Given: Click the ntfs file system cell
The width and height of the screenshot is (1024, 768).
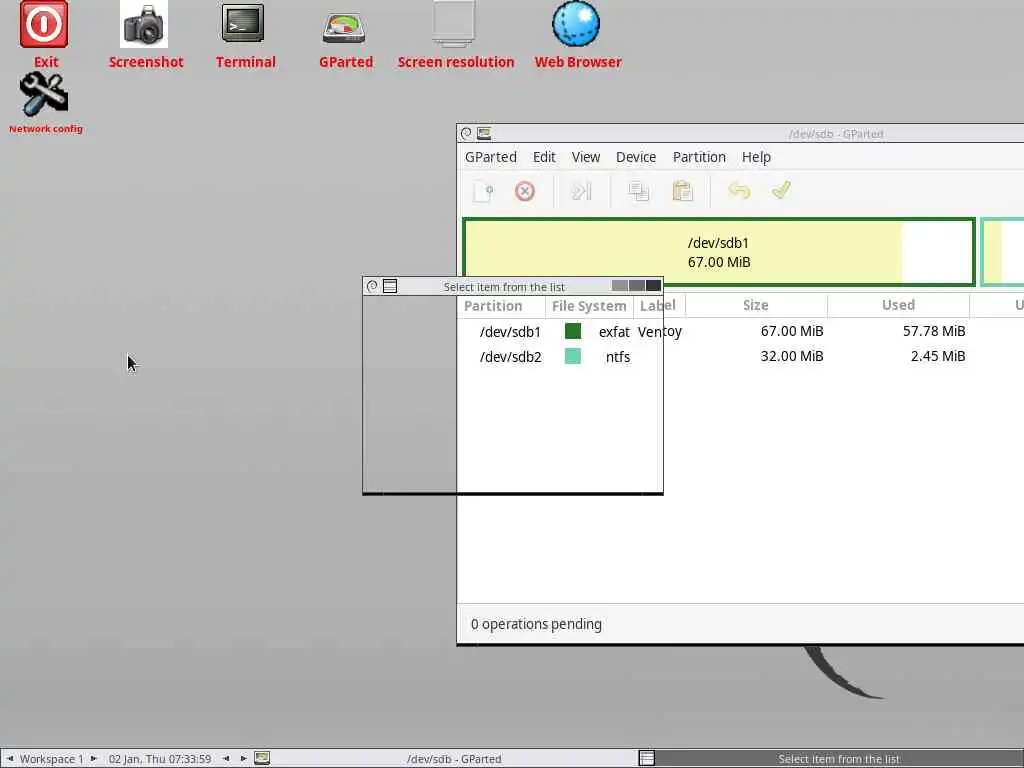Looking at the screenshot, I should click(618, 357).
